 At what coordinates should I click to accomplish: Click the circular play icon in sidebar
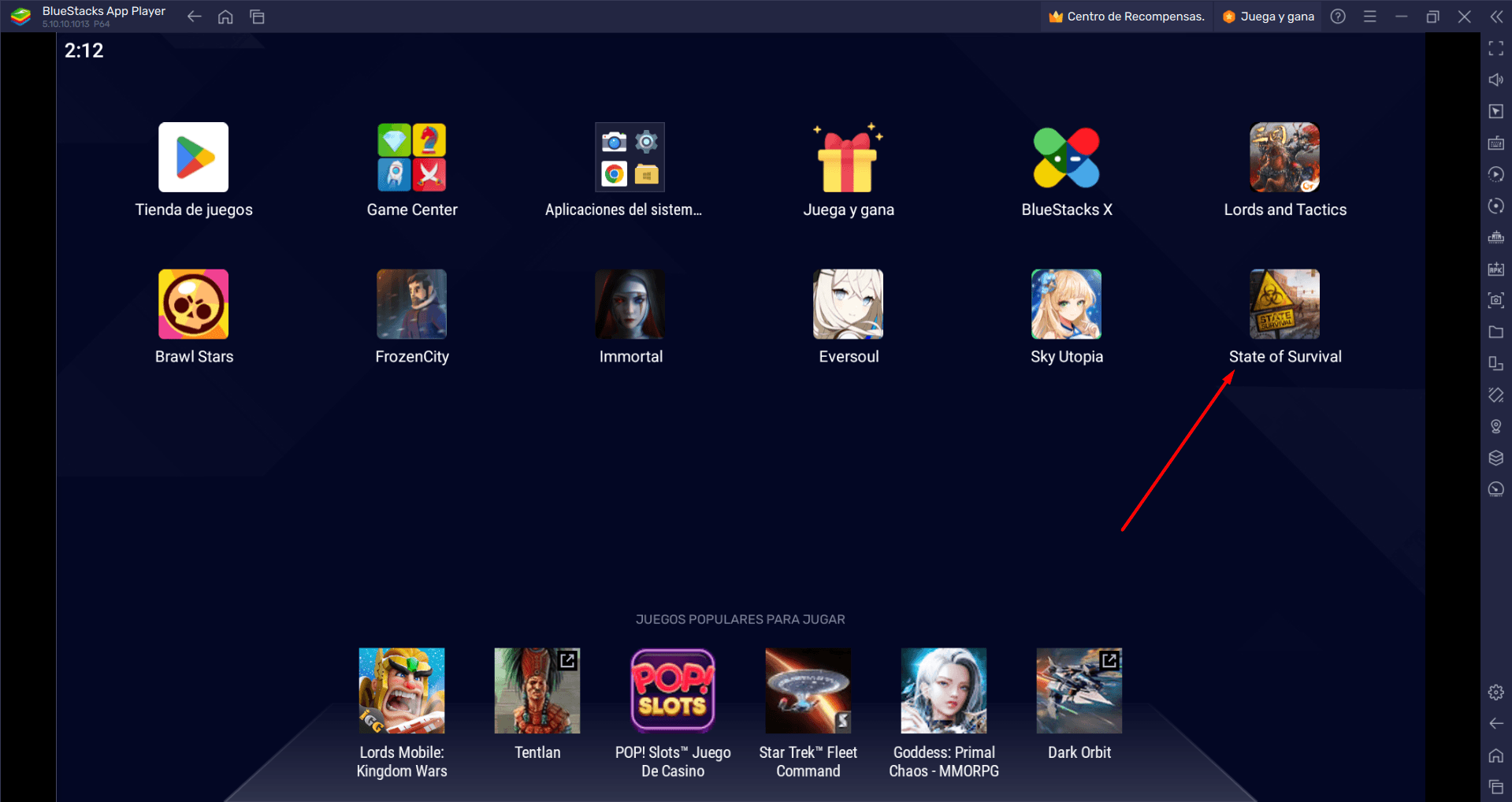[x=1496, y=175]
